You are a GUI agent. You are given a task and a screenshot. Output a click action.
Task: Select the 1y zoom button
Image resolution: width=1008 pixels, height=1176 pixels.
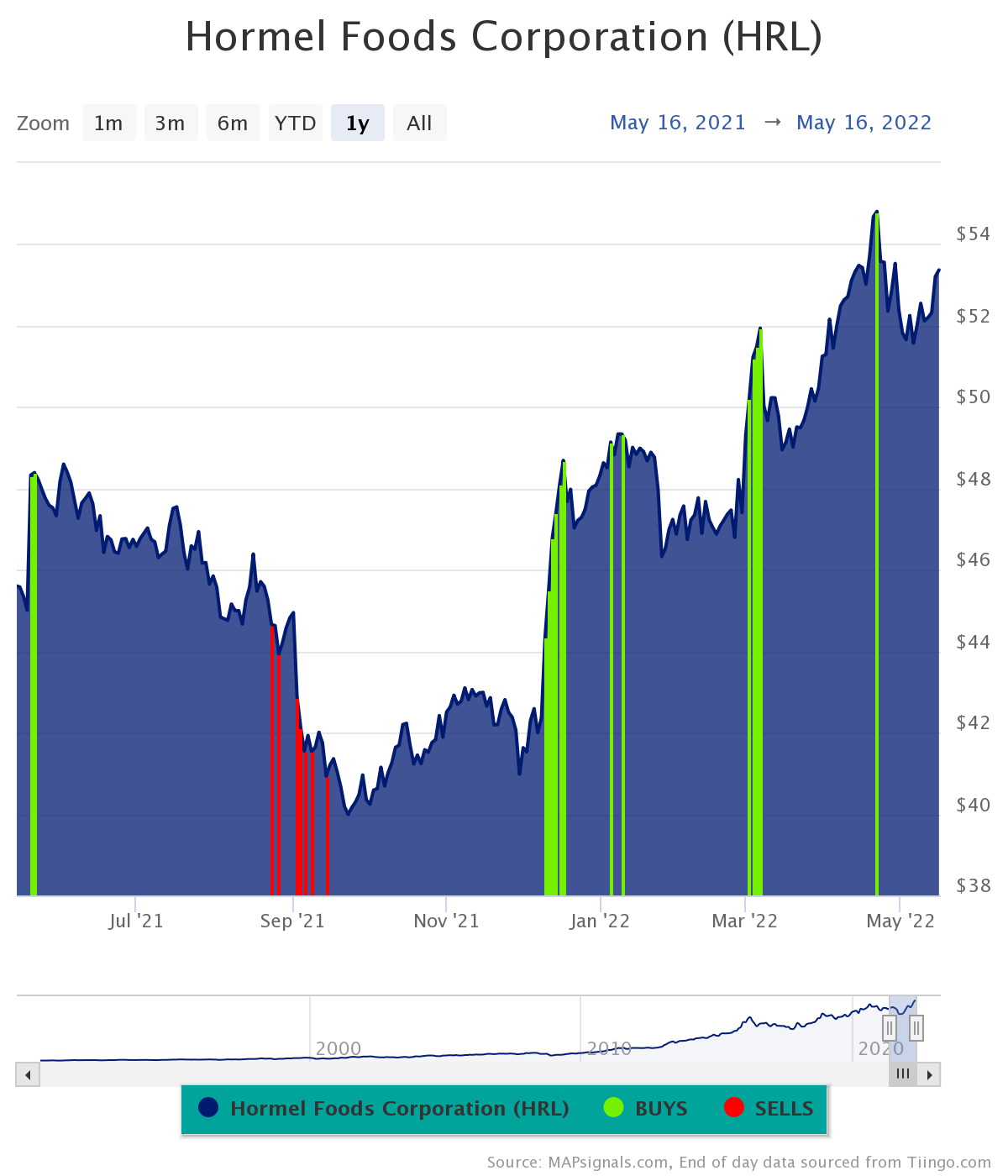click(x=358, y=123)
